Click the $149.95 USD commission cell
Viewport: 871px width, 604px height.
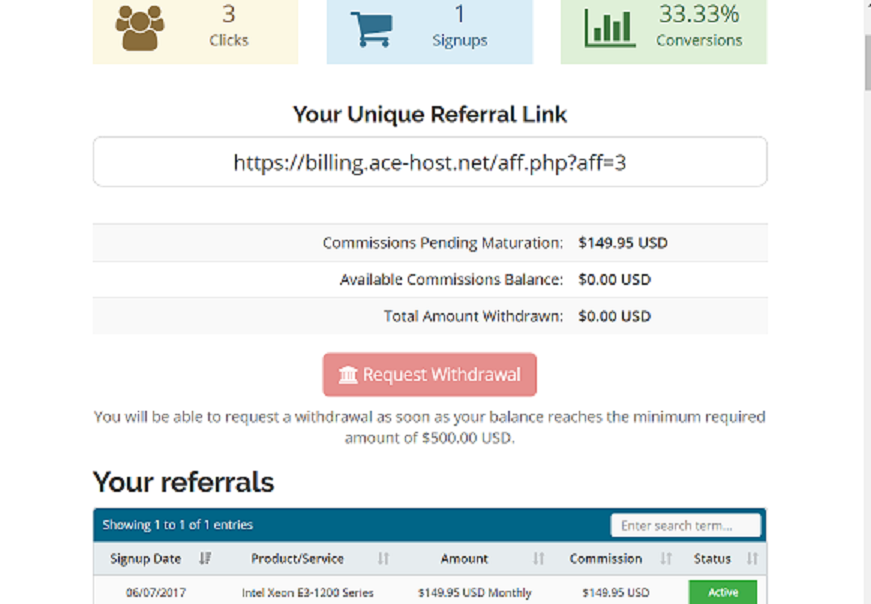point(615,593)
